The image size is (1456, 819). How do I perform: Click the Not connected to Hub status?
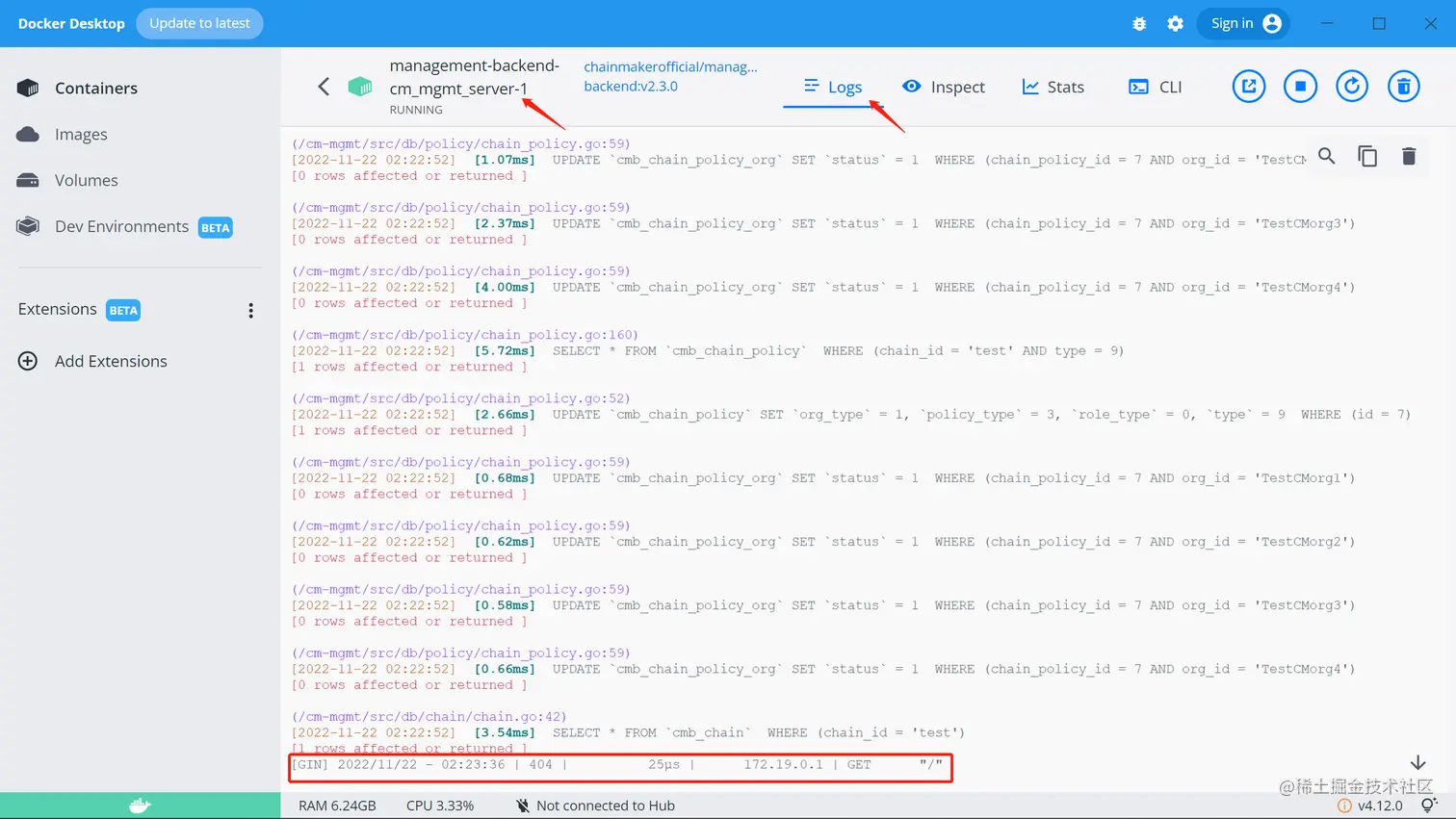click(606, 806)
